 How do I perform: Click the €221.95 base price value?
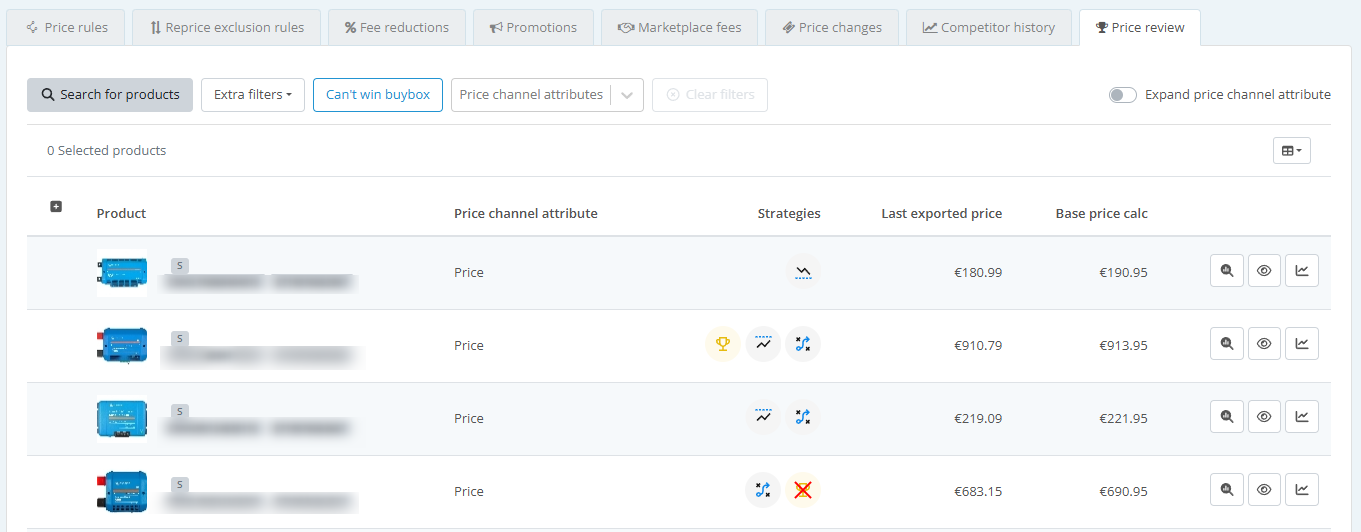1123,418
